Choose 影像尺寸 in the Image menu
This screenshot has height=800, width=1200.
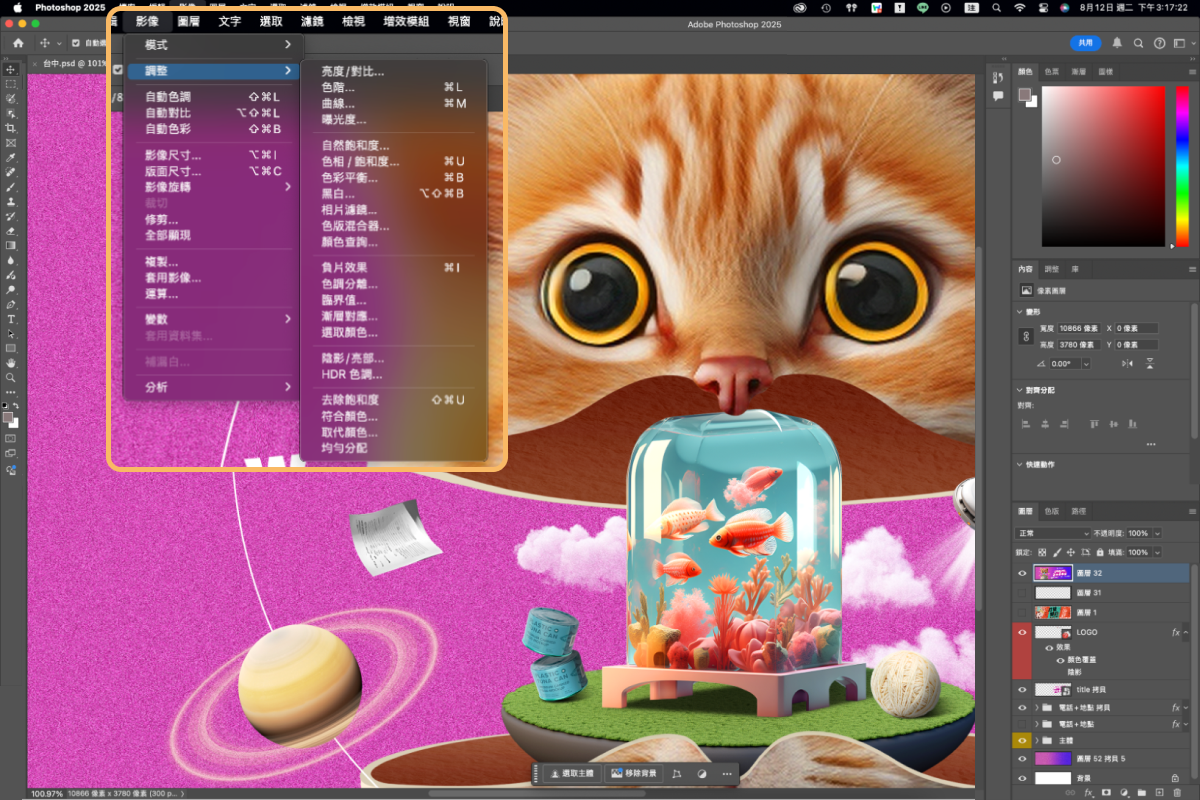[173, 155]
